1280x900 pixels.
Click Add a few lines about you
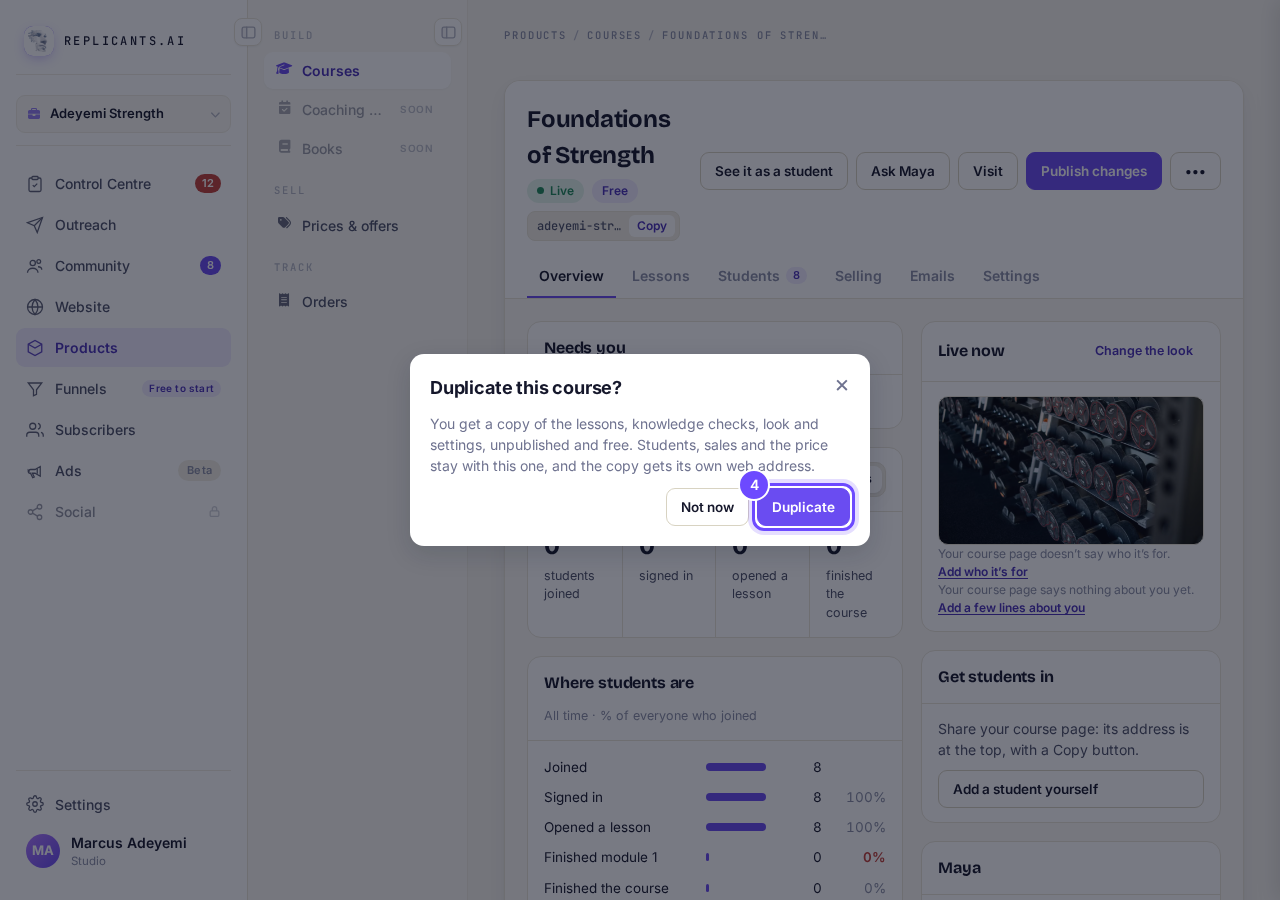pos(1011,608)
